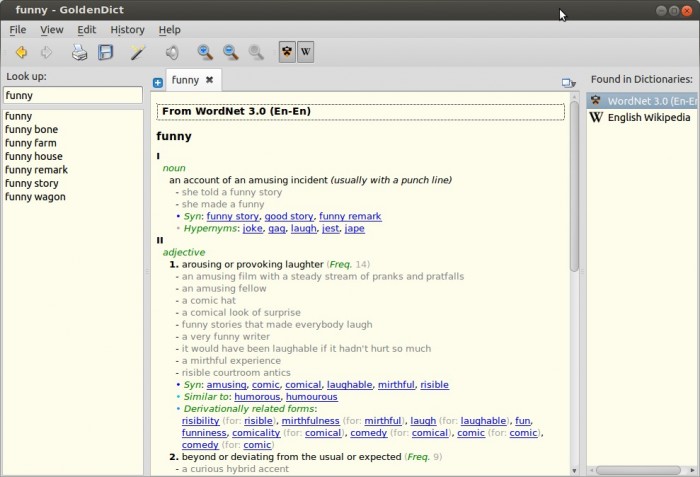Add a new tab with plus icon
The width and height of the screenshot is (700, 477).
158,82
